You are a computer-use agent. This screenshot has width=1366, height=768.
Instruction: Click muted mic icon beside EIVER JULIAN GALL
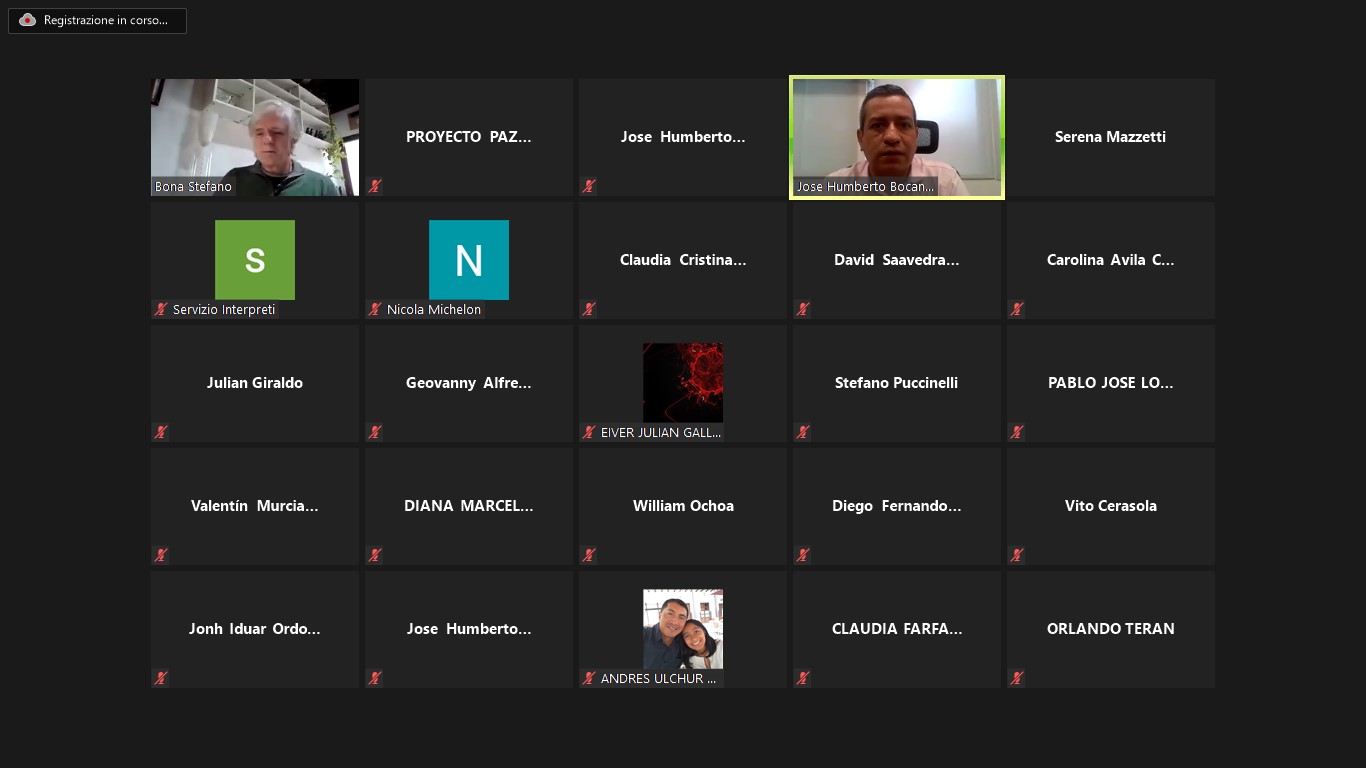tap(589, 432)
